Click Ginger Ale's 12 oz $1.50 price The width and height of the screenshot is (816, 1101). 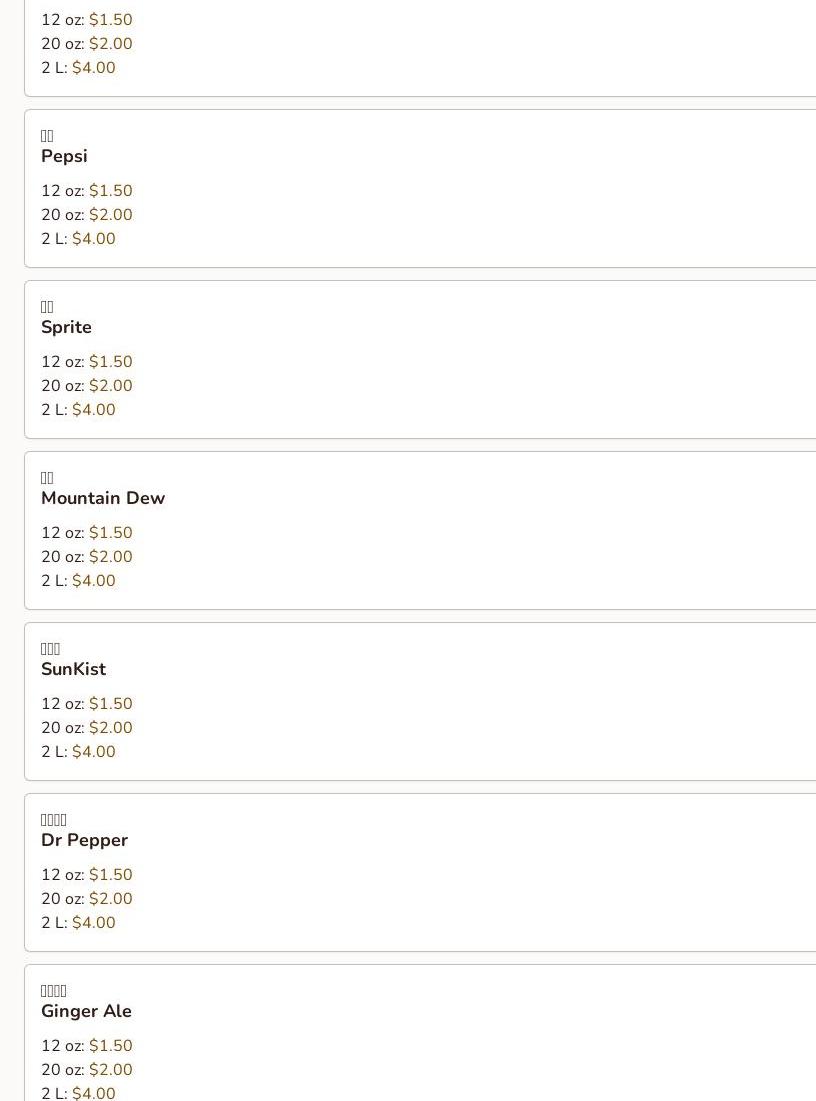point(110,1046)
